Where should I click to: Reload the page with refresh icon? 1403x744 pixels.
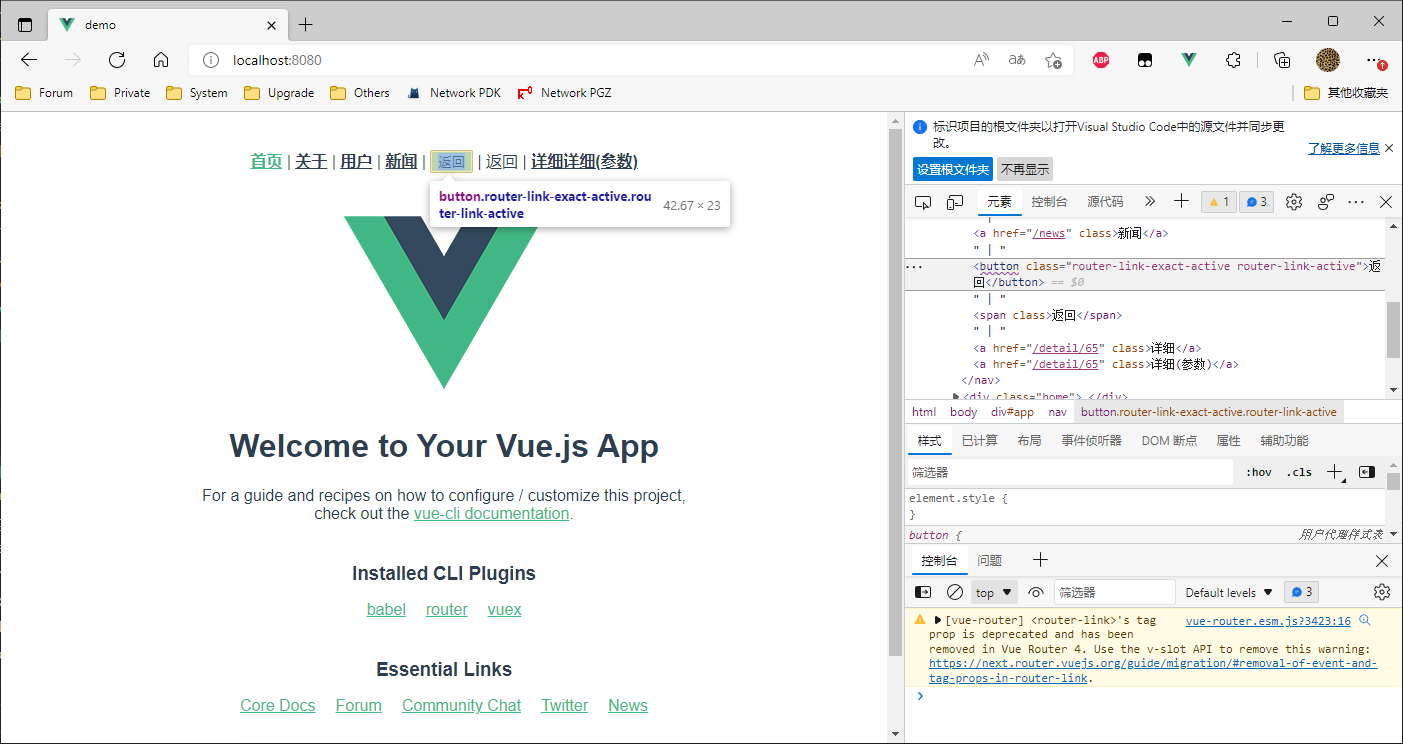[x=117, y=60]
